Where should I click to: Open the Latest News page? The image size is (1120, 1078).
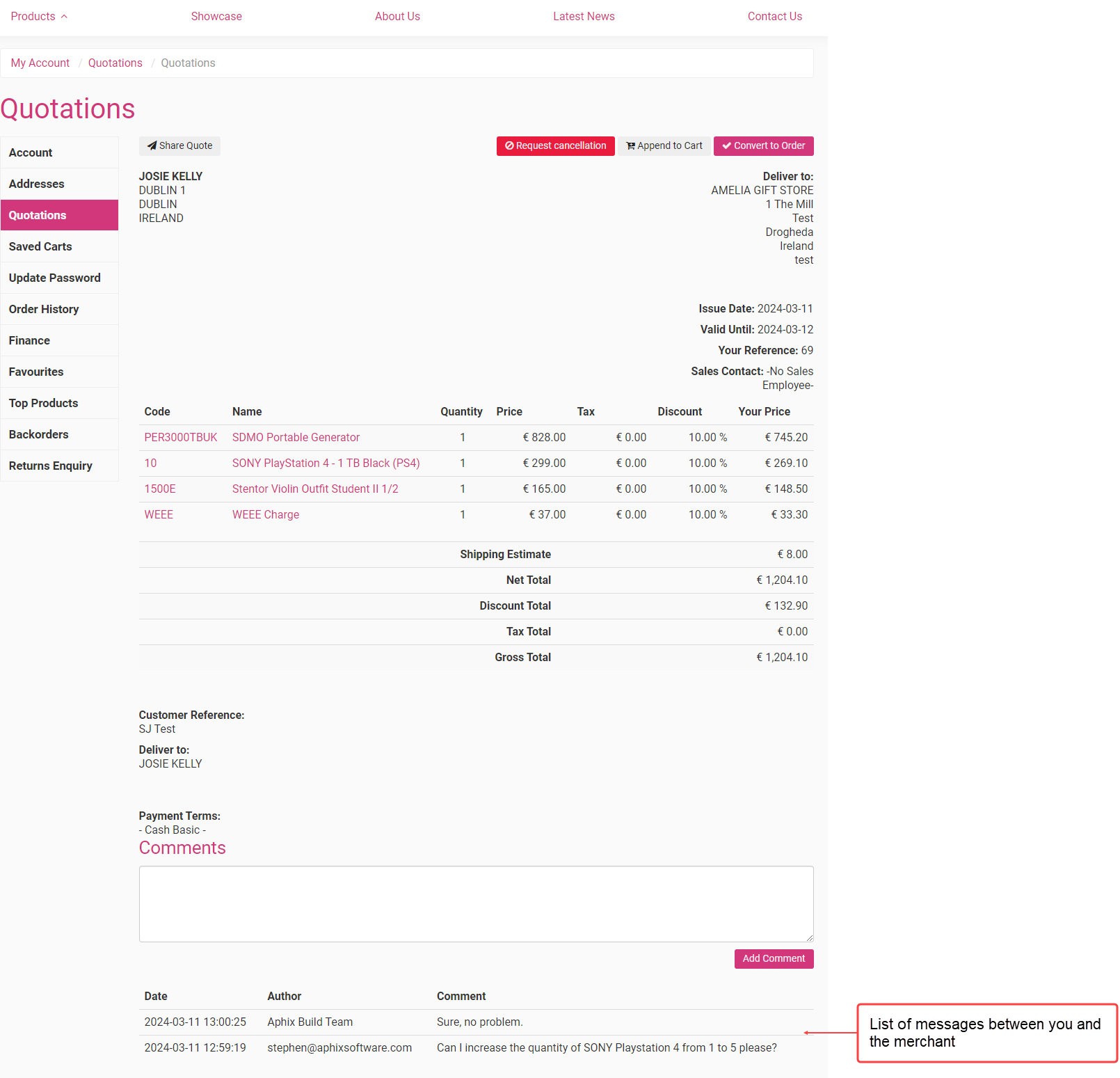point(584,16)
